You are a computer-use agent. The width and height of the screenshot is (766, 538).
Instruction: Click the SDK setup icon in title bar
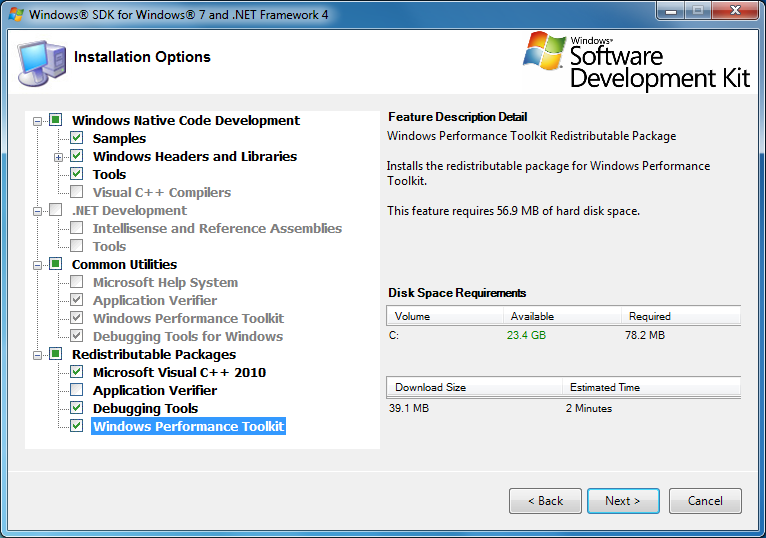(14, 14)
